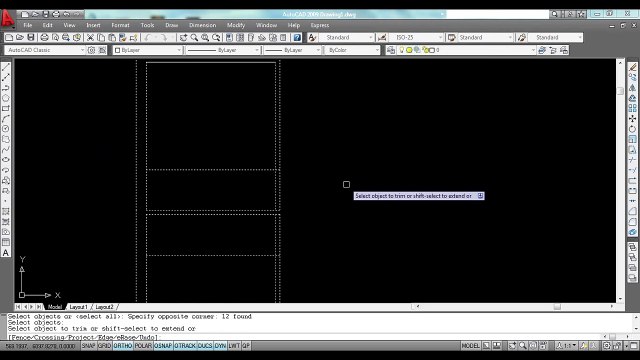Expand the dynamic input prompt options arrow
Screen dimensions: 640x360
480,196
